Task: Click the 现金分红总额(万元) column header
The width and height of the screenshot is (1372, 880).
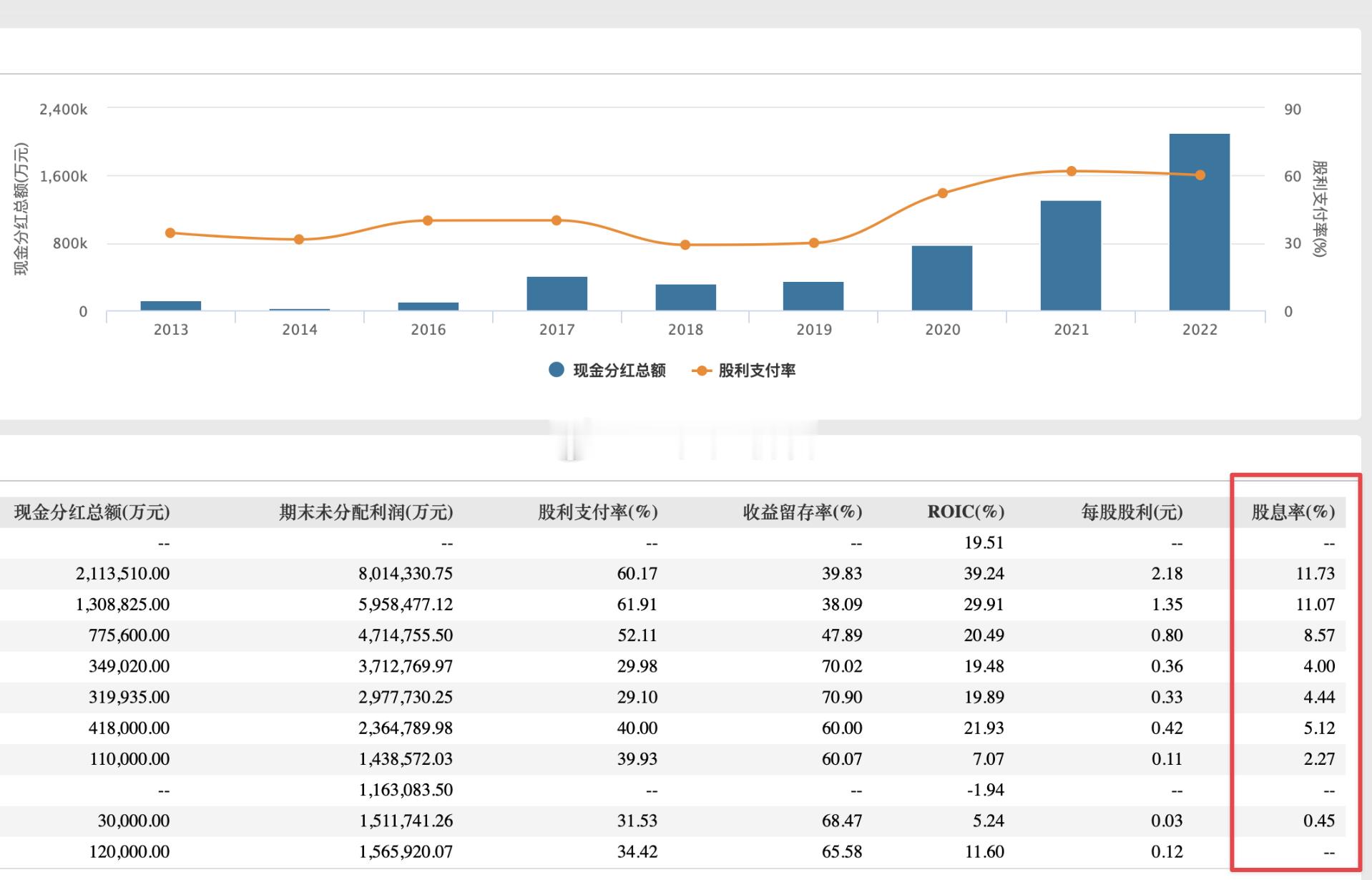Action: coord(92,512)
